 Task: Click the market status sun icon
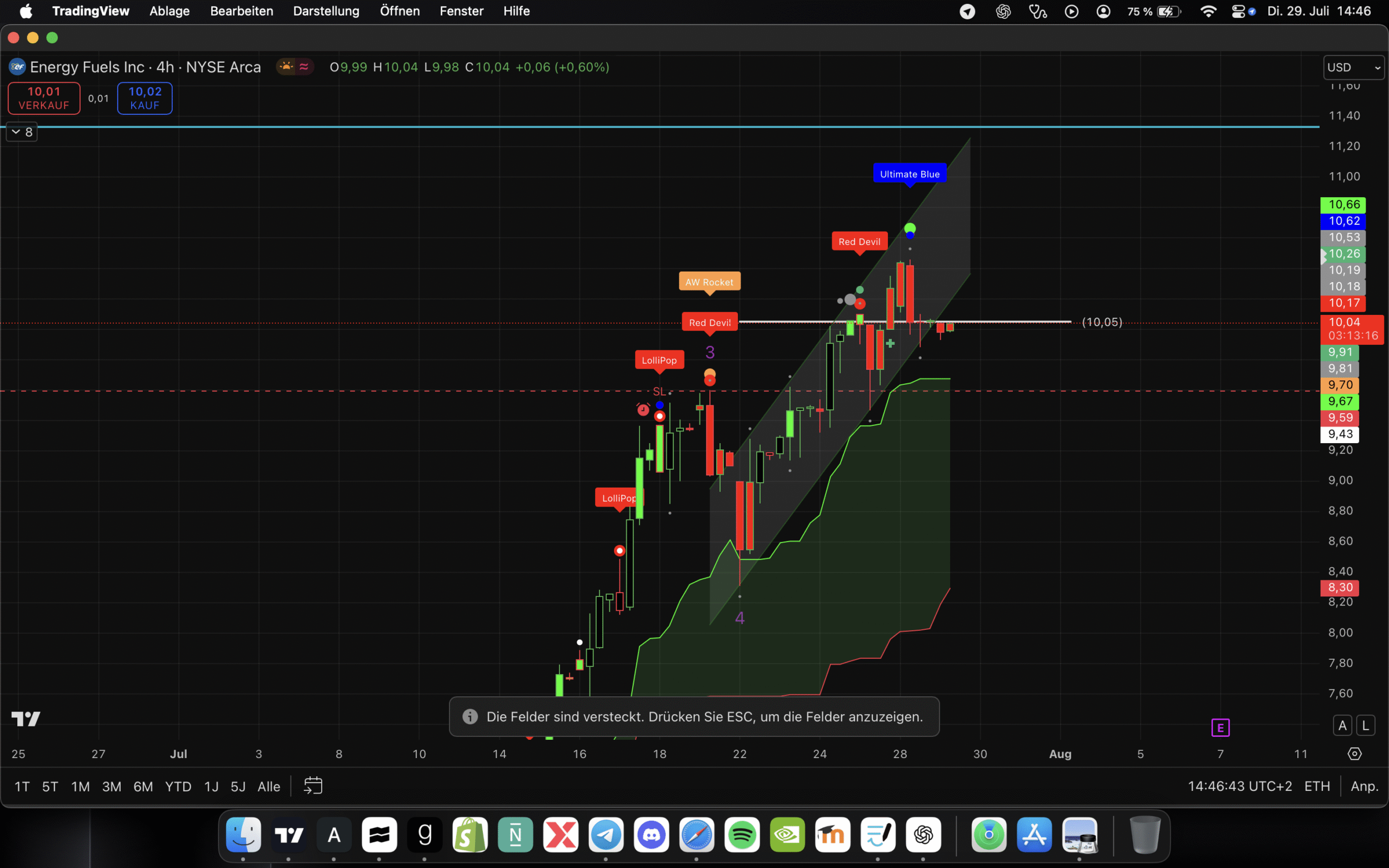(286, 67)
